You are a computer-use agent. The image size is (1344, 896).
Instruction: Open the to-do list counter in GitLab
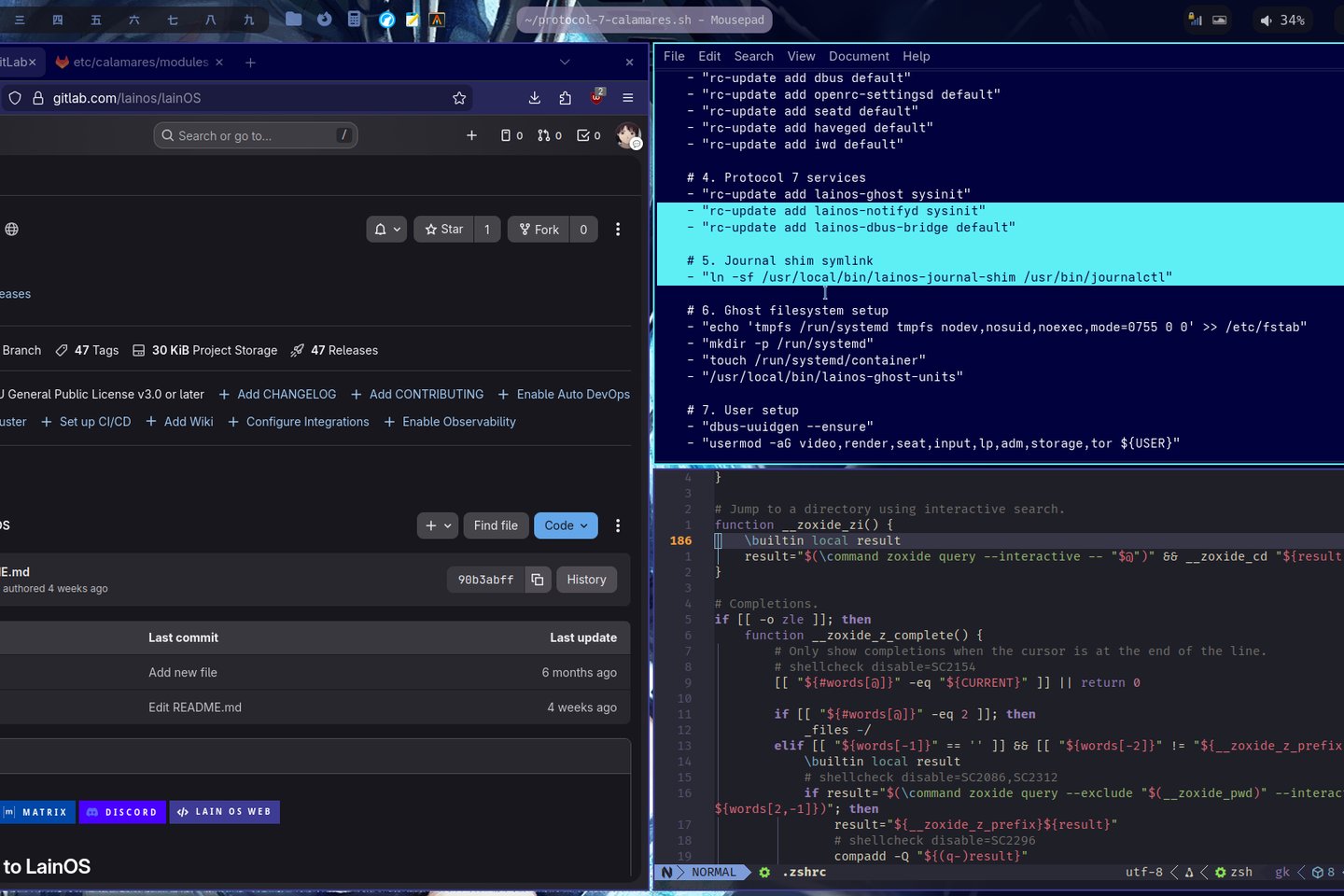(588, 135)
